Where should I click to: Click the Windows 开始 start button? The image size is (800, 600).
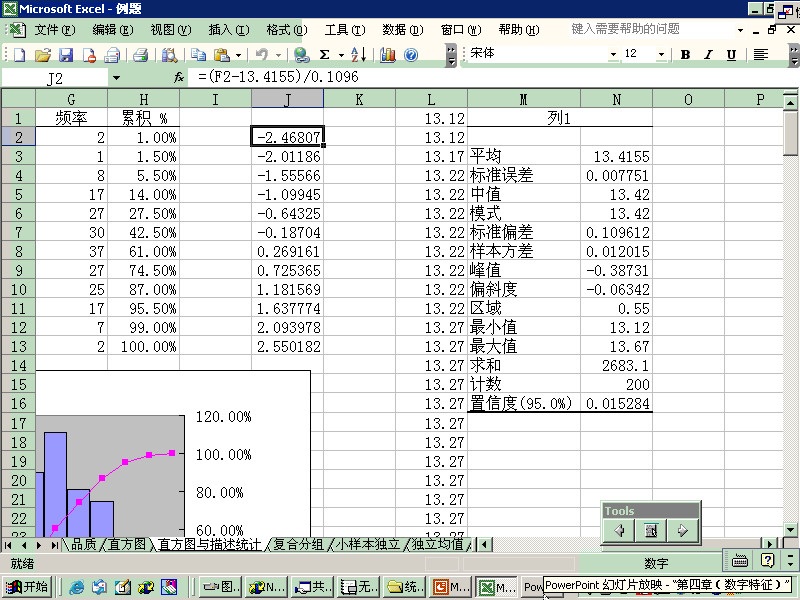tap(27, 587)
